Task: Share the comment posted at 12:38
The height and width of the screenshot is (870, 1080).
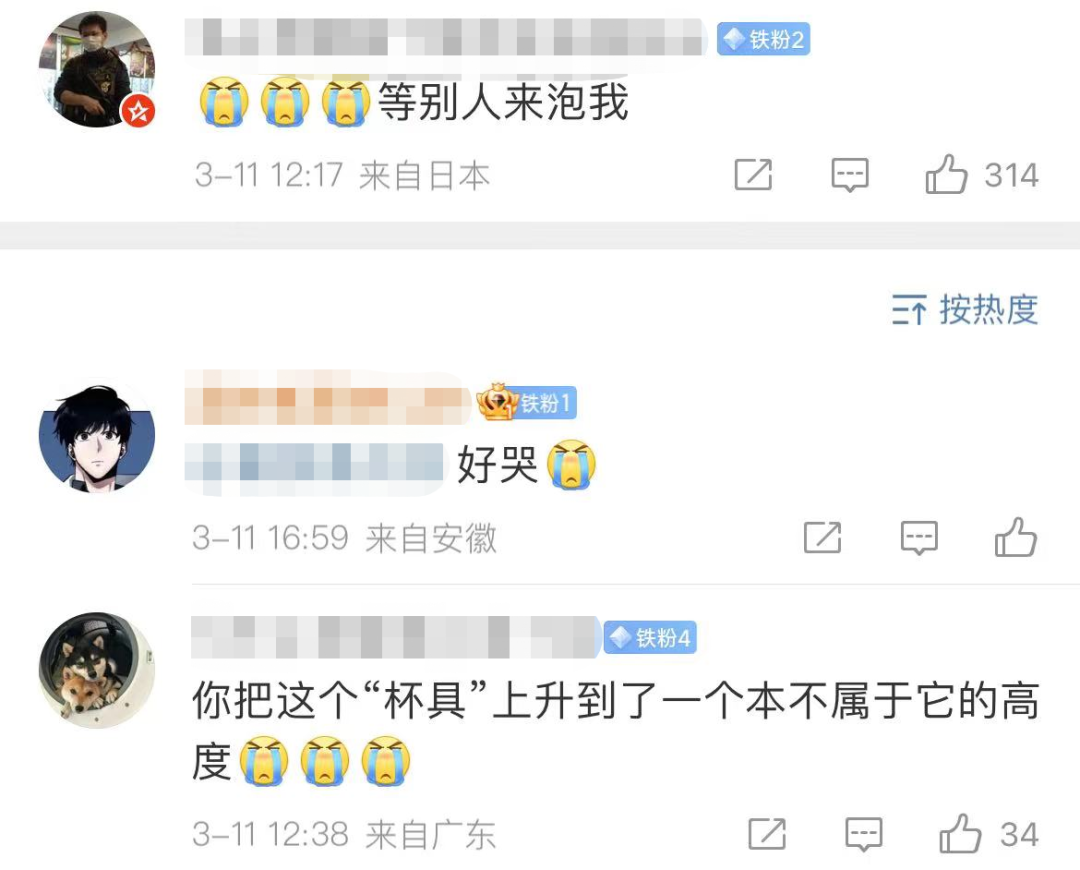Action: [x=767, y=833]
